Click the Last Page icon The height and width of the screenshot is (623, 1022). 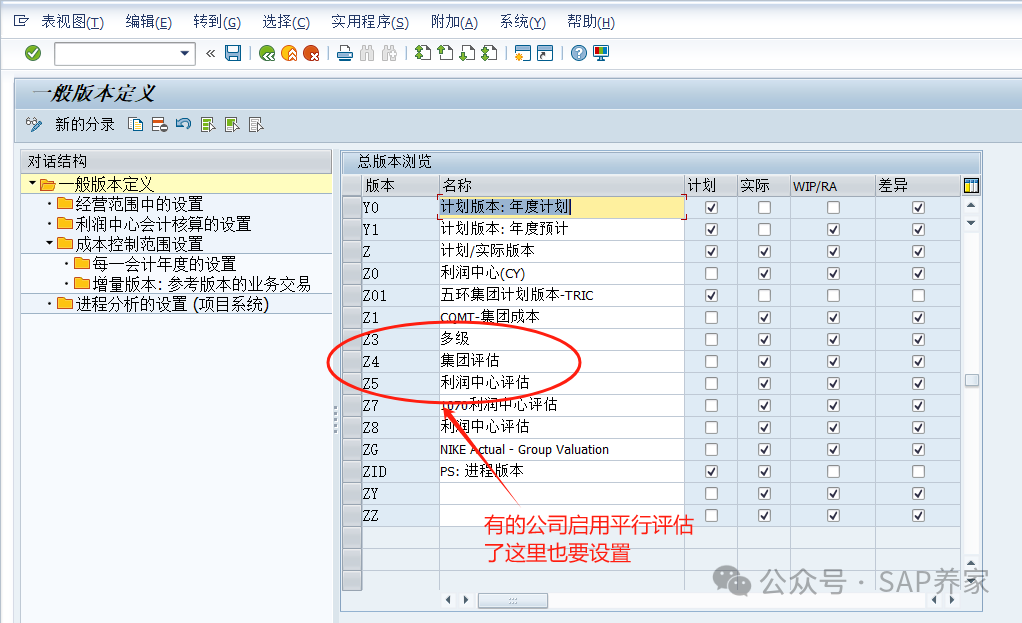(x=489, y=53)
